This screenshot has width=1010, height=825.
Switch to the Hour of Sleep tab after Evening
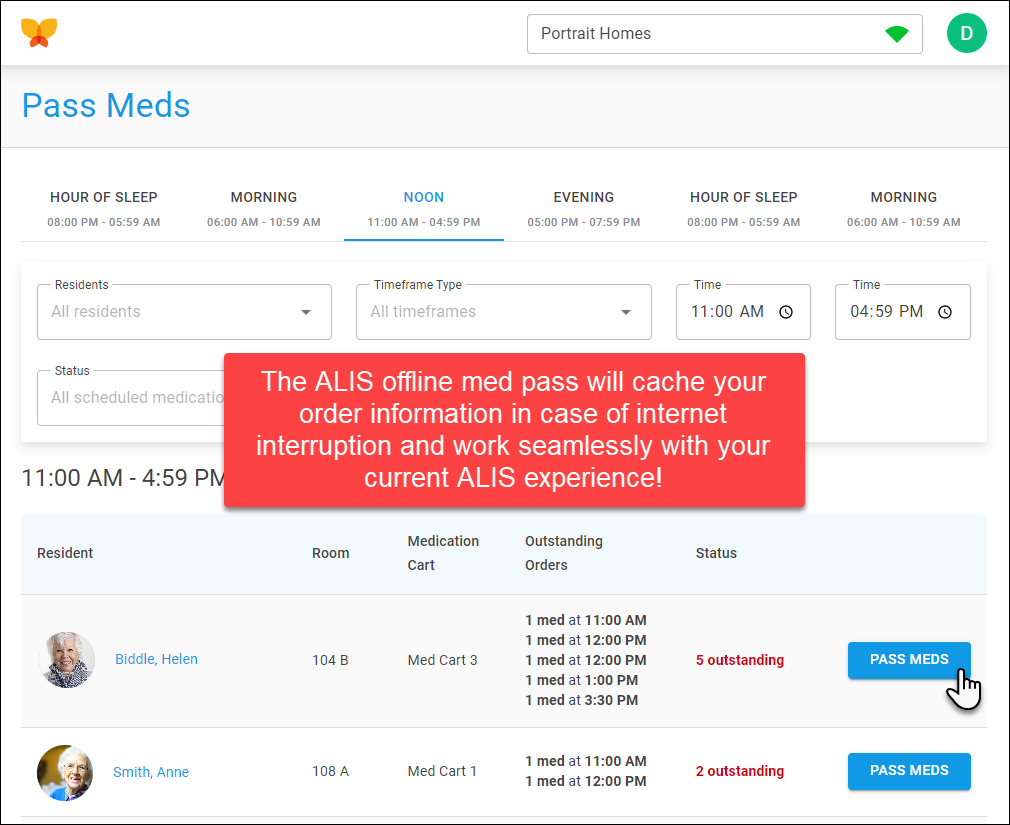tap(743, 209)
